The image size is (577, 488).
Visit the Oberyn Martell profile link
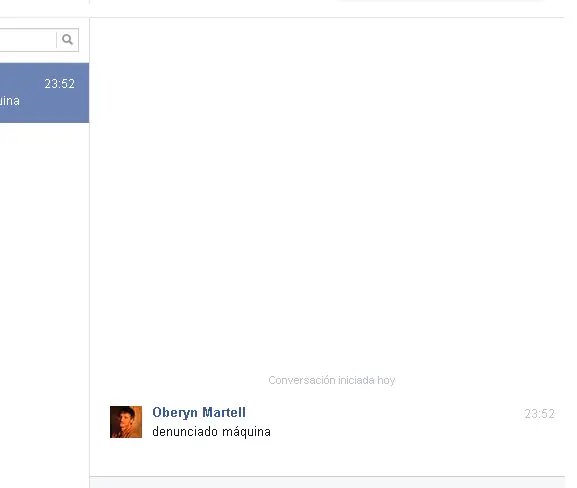point(199,412)
